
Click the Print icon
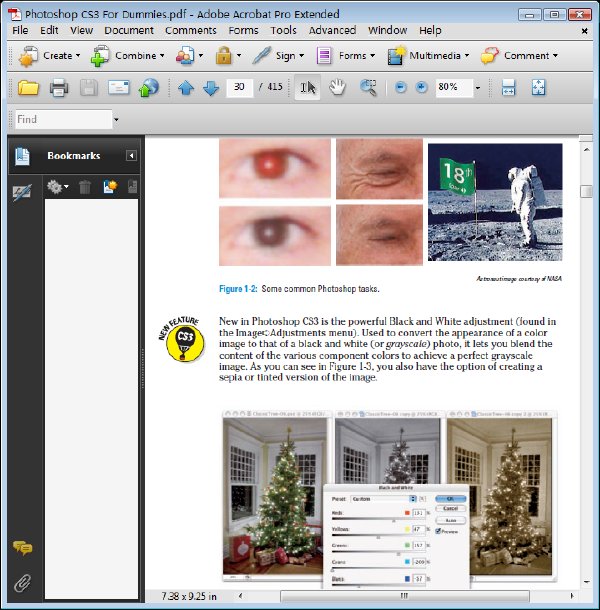tap(59, 88)
